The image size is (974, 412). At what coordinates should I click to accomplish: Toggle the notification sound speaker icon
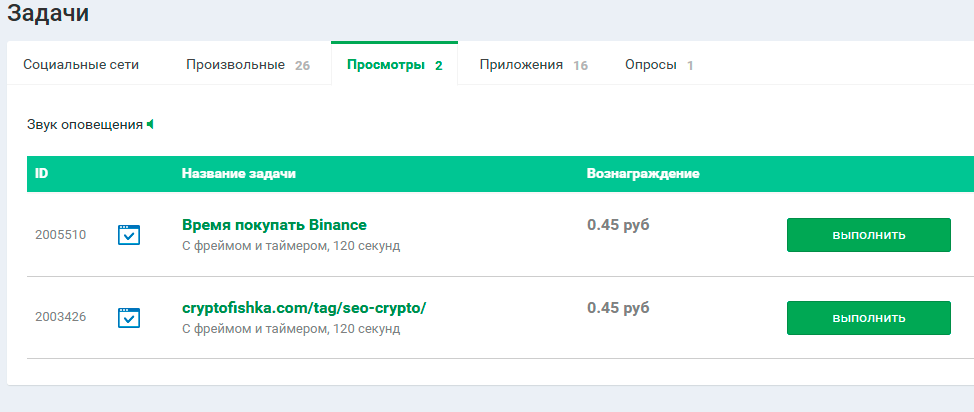coord(150,125)
